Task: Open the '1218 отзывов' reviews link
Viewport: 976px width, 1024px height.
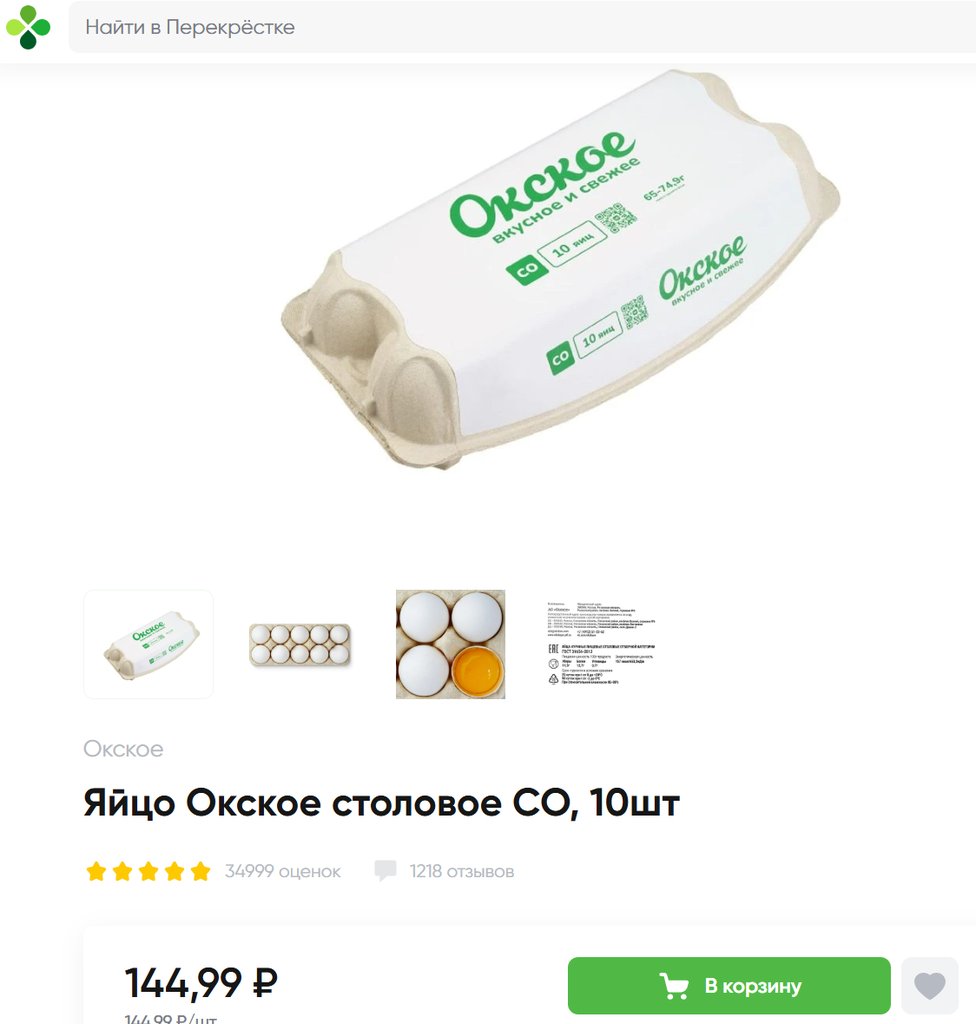Action: (462, 871)
